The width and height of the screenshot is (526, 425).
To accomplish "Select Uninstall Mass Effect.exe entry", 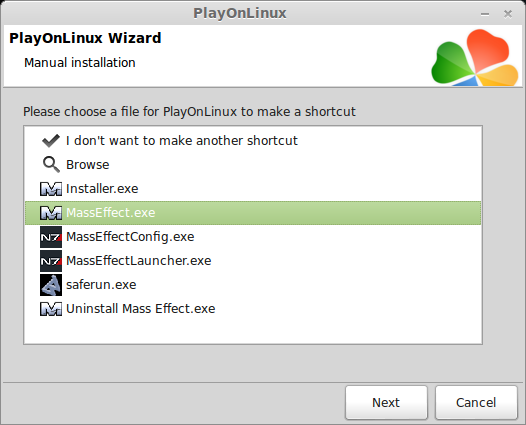I will point(141,309).
